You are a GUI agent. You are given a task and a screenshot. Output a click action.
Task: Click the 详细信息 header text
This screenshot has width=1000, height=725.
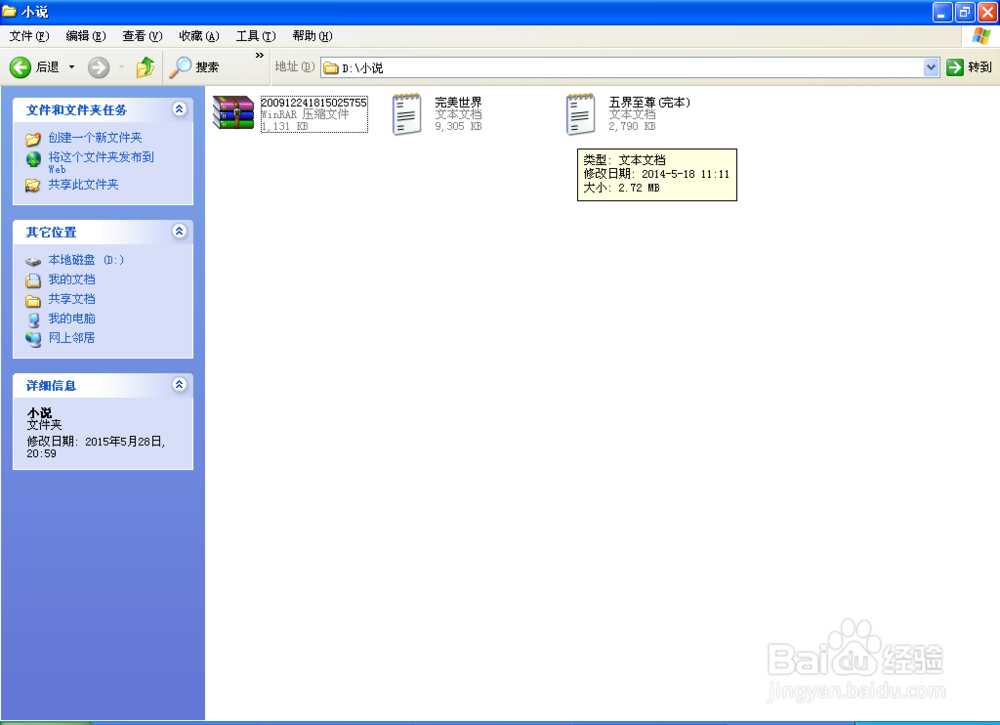[51, 386]
